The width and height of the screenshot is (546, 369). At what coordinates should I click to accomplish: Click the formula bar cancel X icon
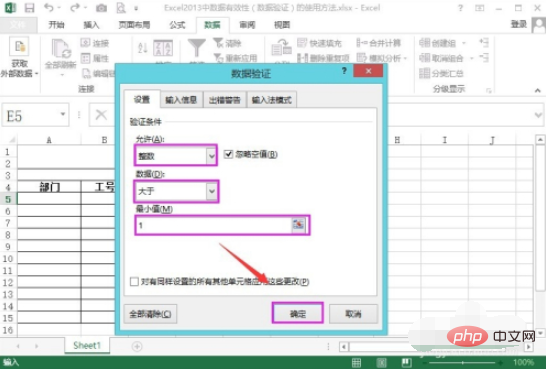pos(101,115)
